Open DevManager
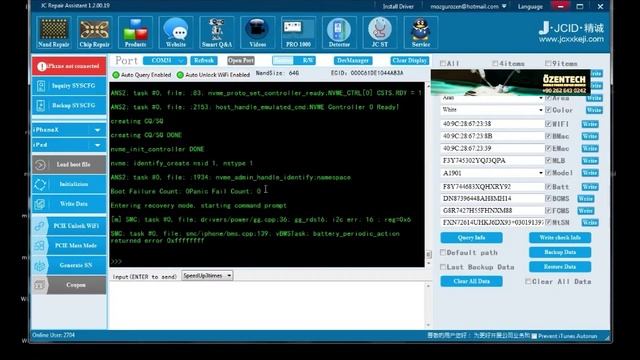The width and height of the screenshot is (640, 360). click(x=353, y=60)
